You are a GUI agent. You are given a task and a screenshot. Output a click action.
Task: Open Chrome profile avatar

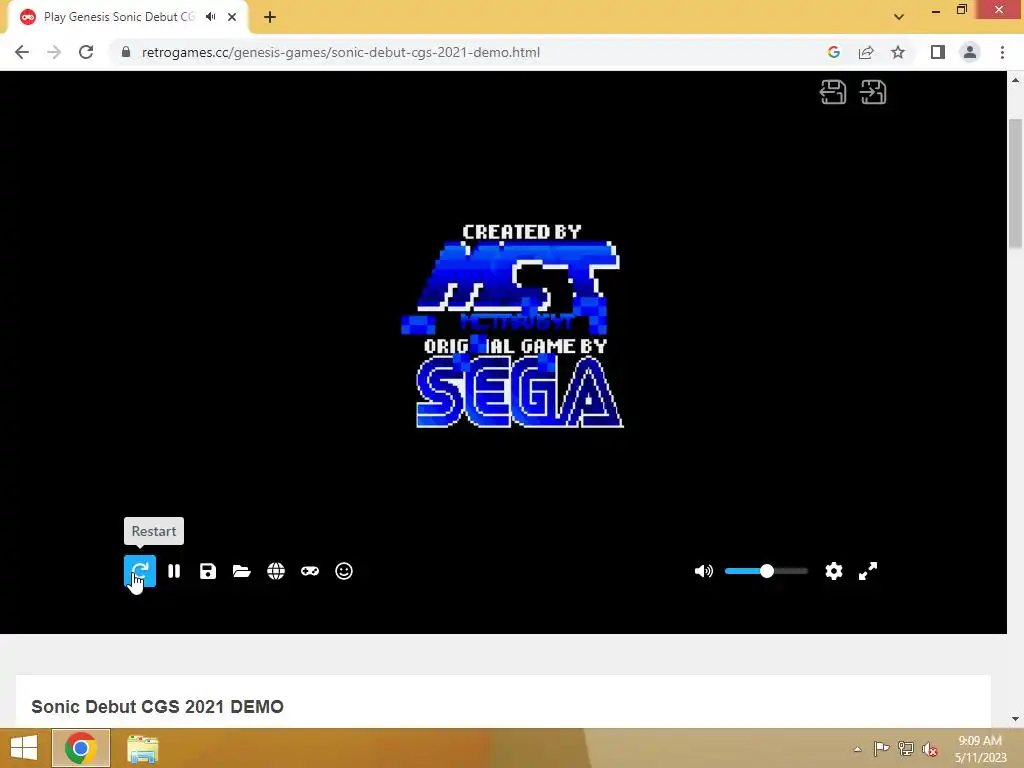tap(970, 52)
